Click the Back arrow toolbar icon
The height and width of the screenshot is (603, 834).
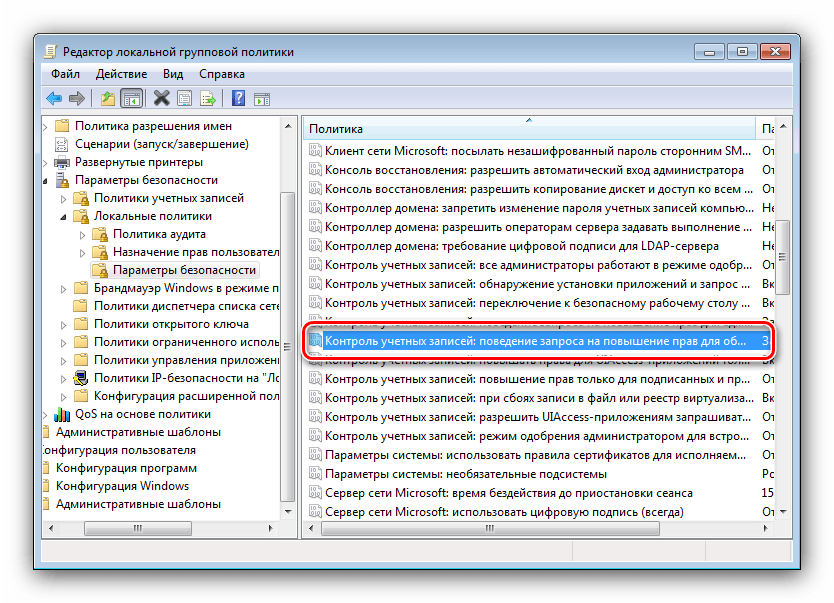pos(54,98)
